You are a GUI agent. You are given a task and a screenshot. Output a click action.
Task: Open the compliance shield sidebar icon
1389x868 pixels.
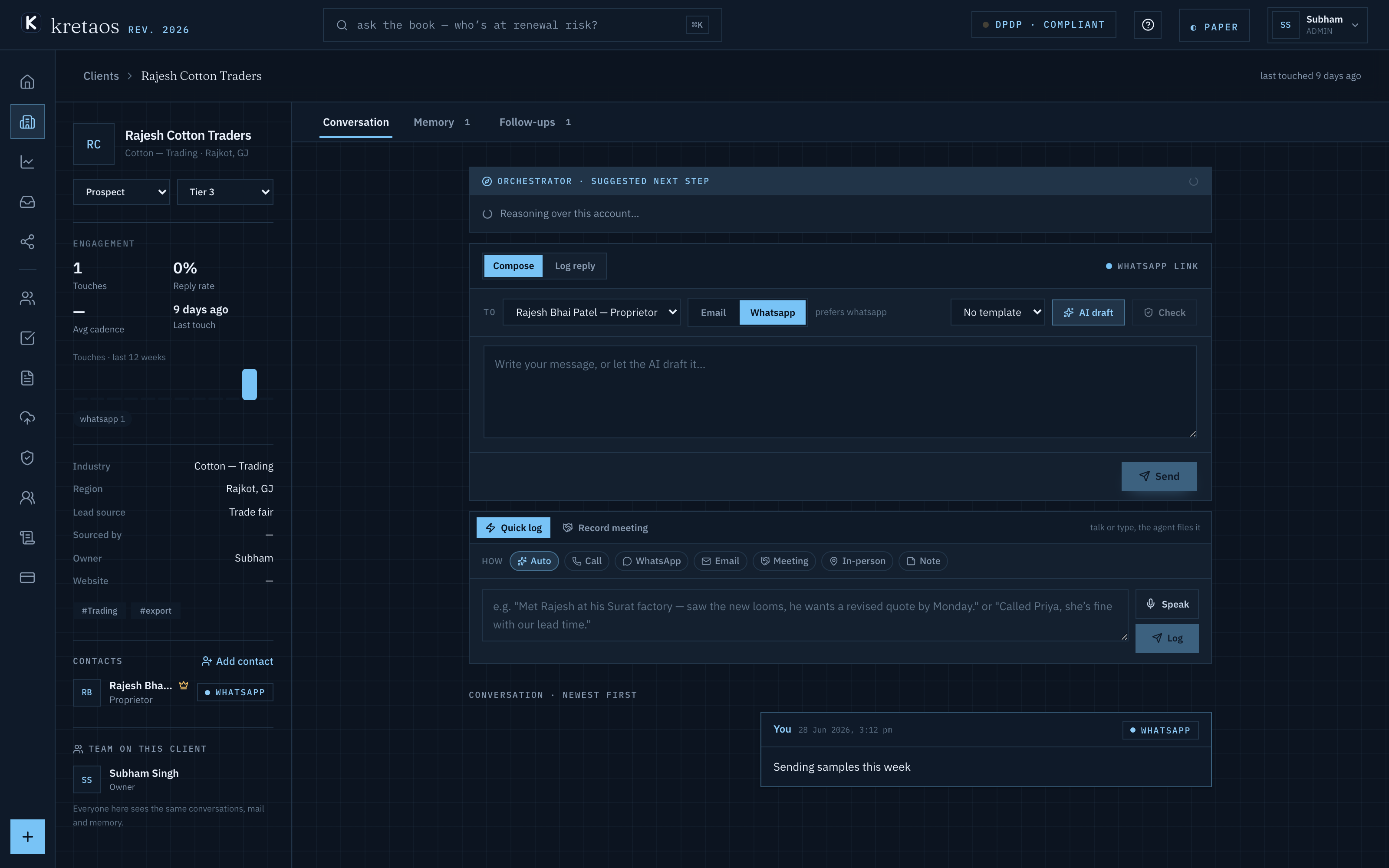27,457
